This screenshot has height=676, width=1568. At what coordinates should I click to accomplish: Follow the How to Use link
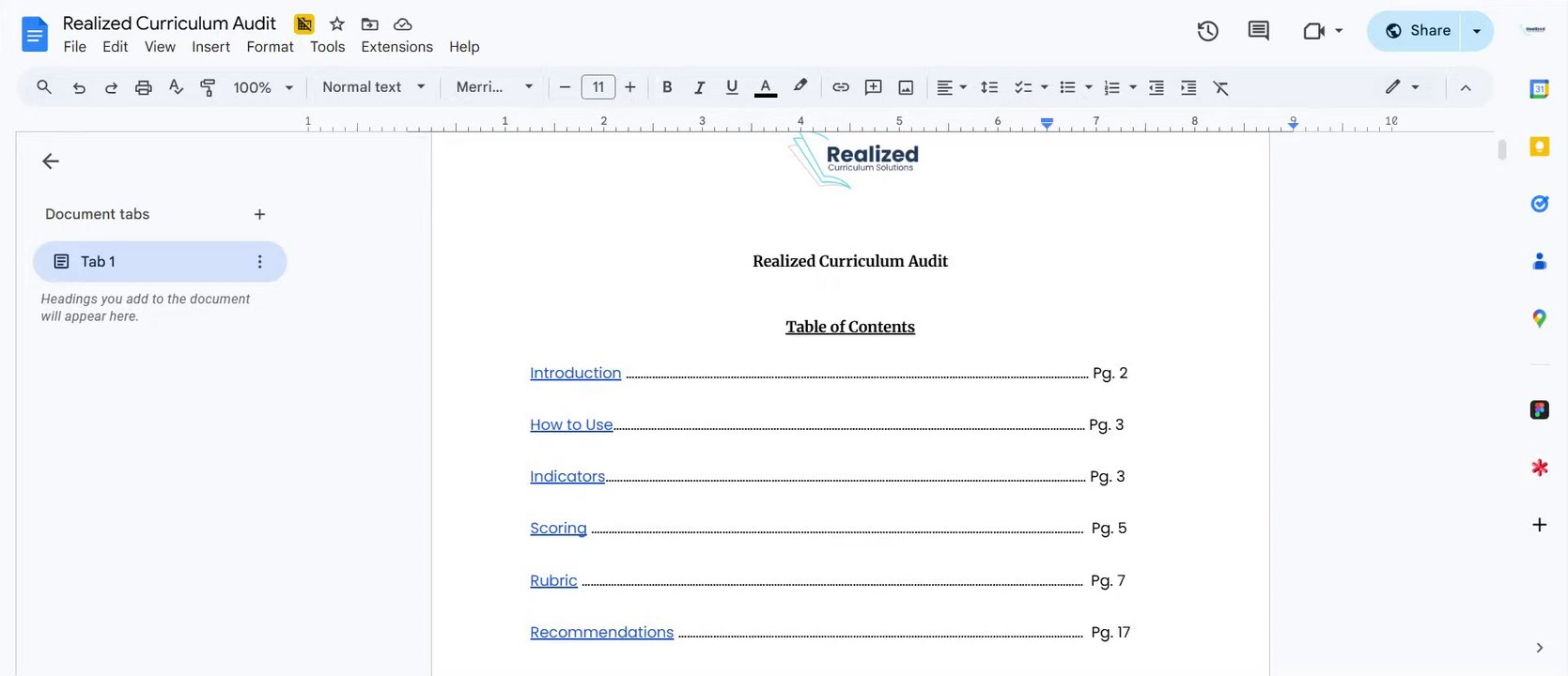click(571, 424)
